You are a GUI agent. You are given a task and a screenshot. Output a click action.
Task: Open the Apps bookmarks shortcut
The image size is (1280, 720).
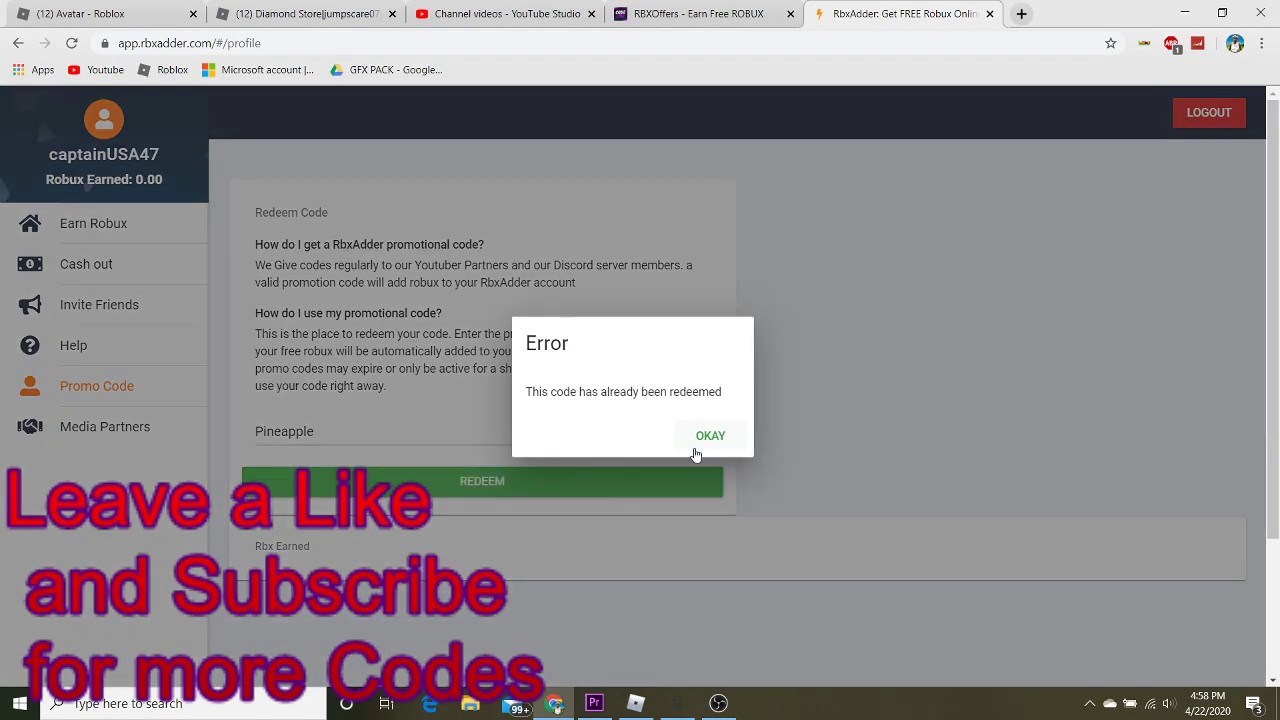point(33,70)
